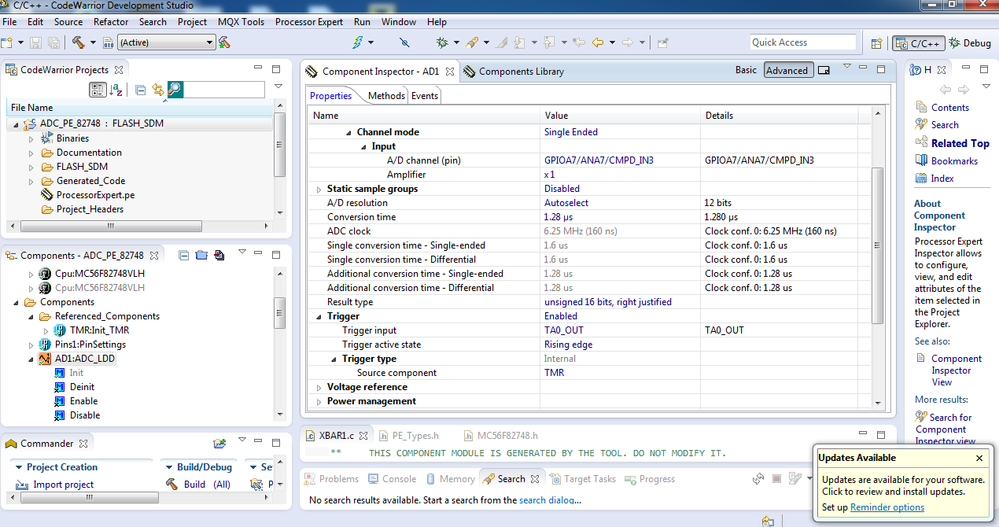Switch inspector to Advanced view mode
The width and height of the screenshot is (999, 527).
click(x=786, y=70)
